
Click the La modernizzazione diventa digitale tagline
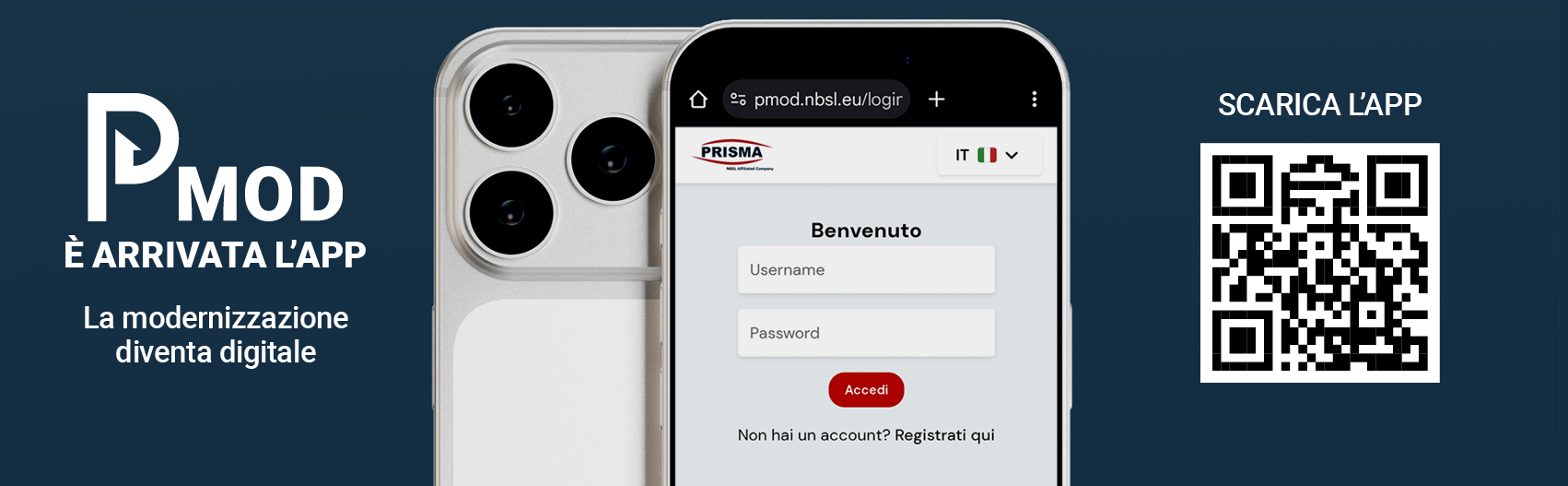click(x=216, y=335)
